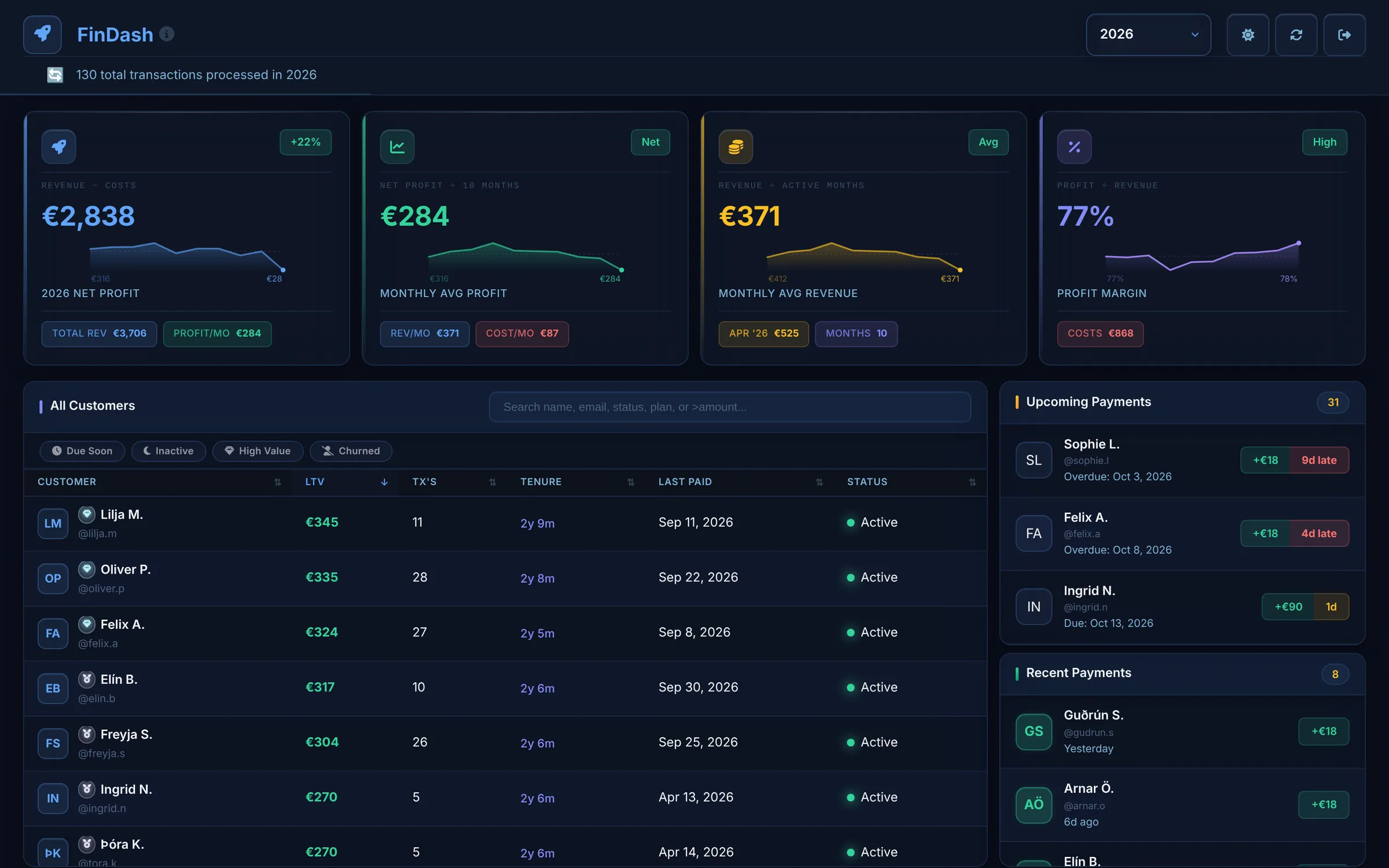Click the TOTAL REV €3,706 chip
Image resolution: width=1389 pixels, height=868 pixels.
point(99,333)
